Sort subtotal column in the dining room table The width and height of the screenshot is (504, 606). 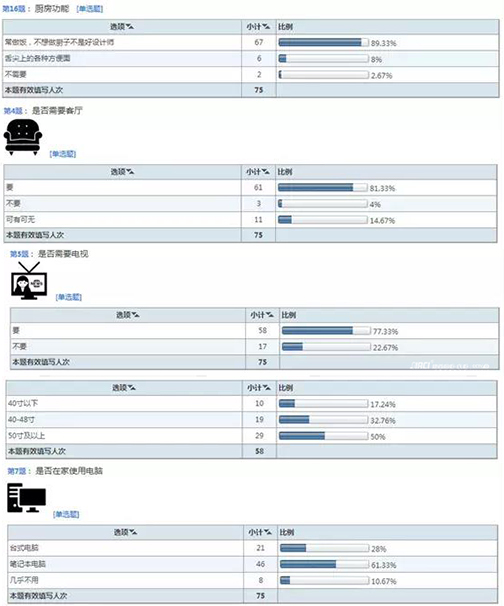pos(258,172)
